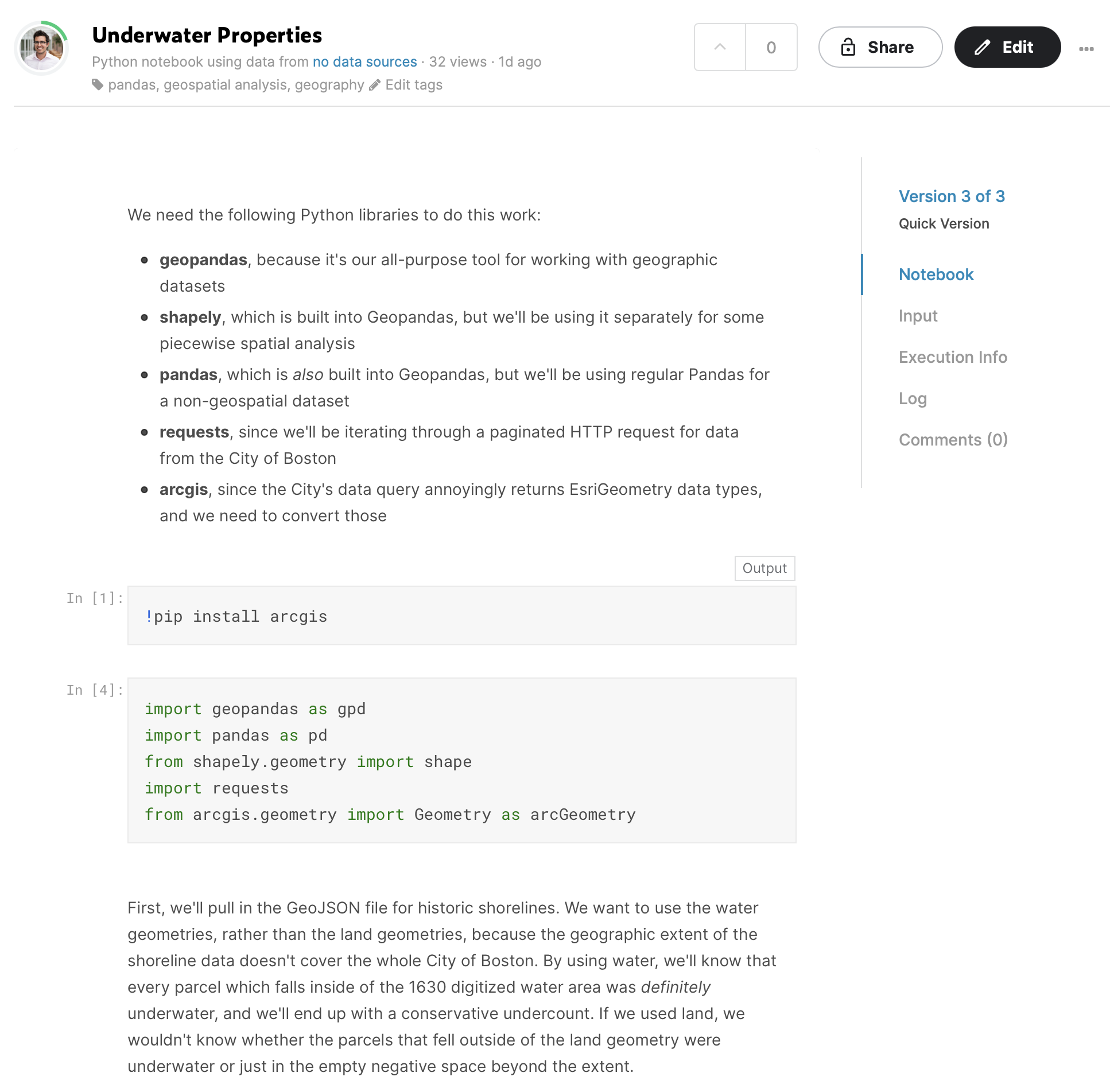Open the Version 3 of 3 selector
Image resolution: width=1110 pixels, height=1092 pixels.
click(951, 196)
